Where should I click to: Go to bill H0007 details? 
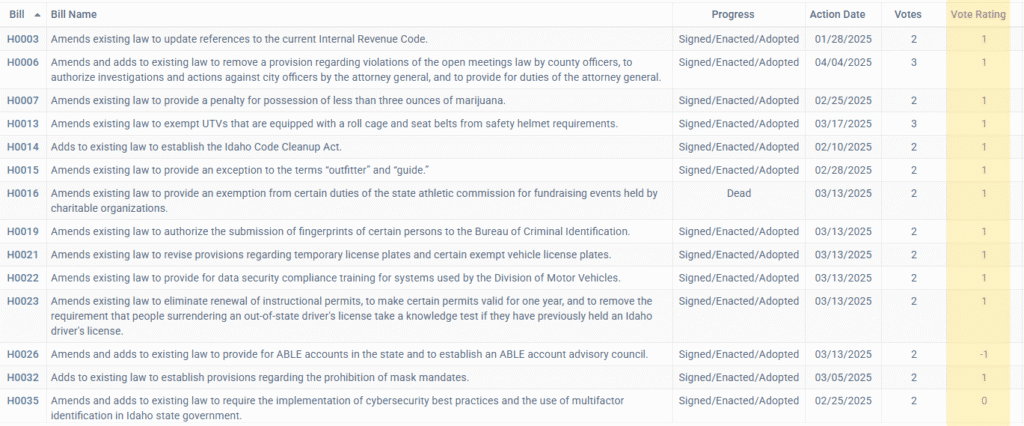click(22, 101)
